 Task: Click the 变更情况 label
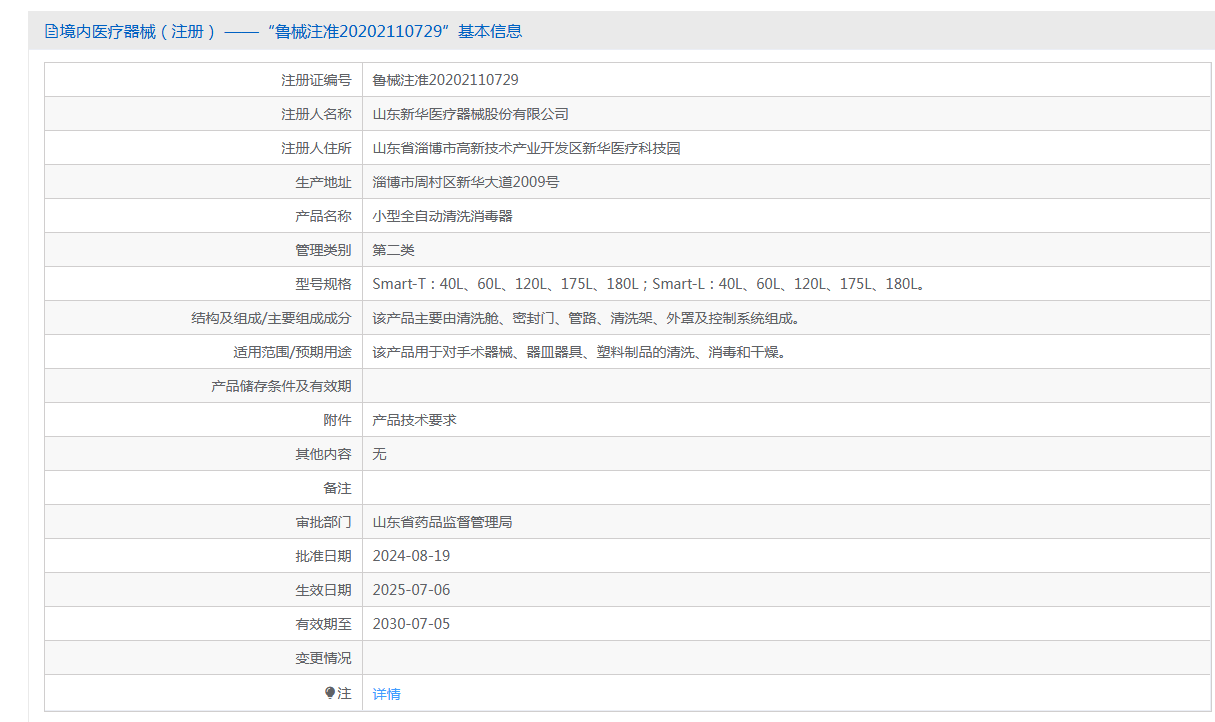[x=323, y=658]
